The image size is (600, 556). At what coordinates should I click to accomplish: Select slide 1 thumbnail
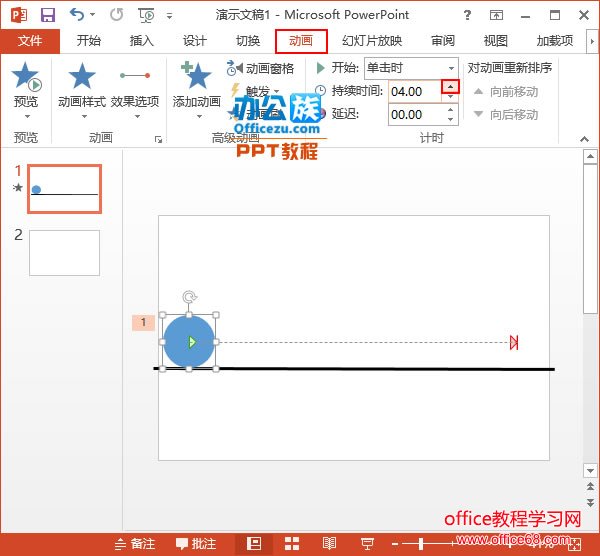[64, 189]
